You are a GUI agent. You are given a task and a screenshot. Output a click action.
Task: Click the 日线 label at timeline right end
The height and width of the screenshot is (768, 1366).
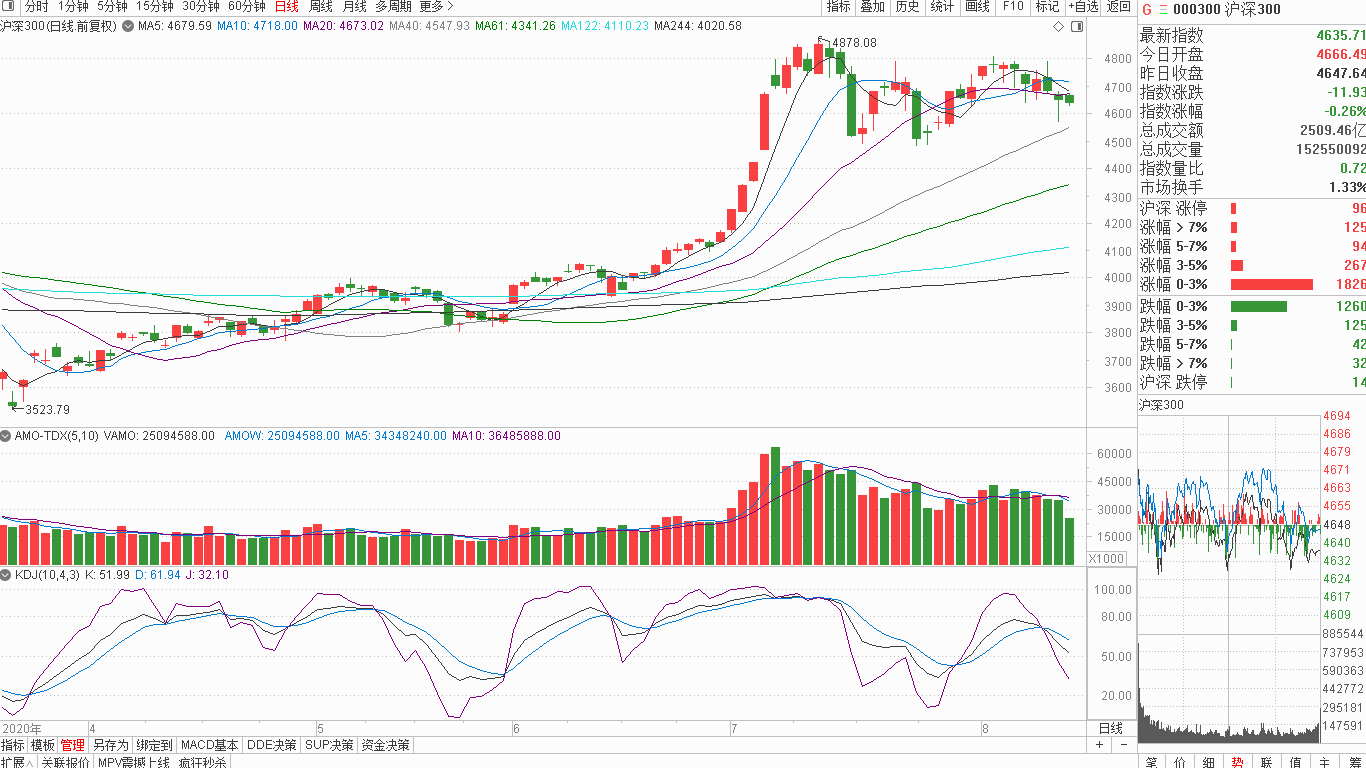tap(1111, 728)
